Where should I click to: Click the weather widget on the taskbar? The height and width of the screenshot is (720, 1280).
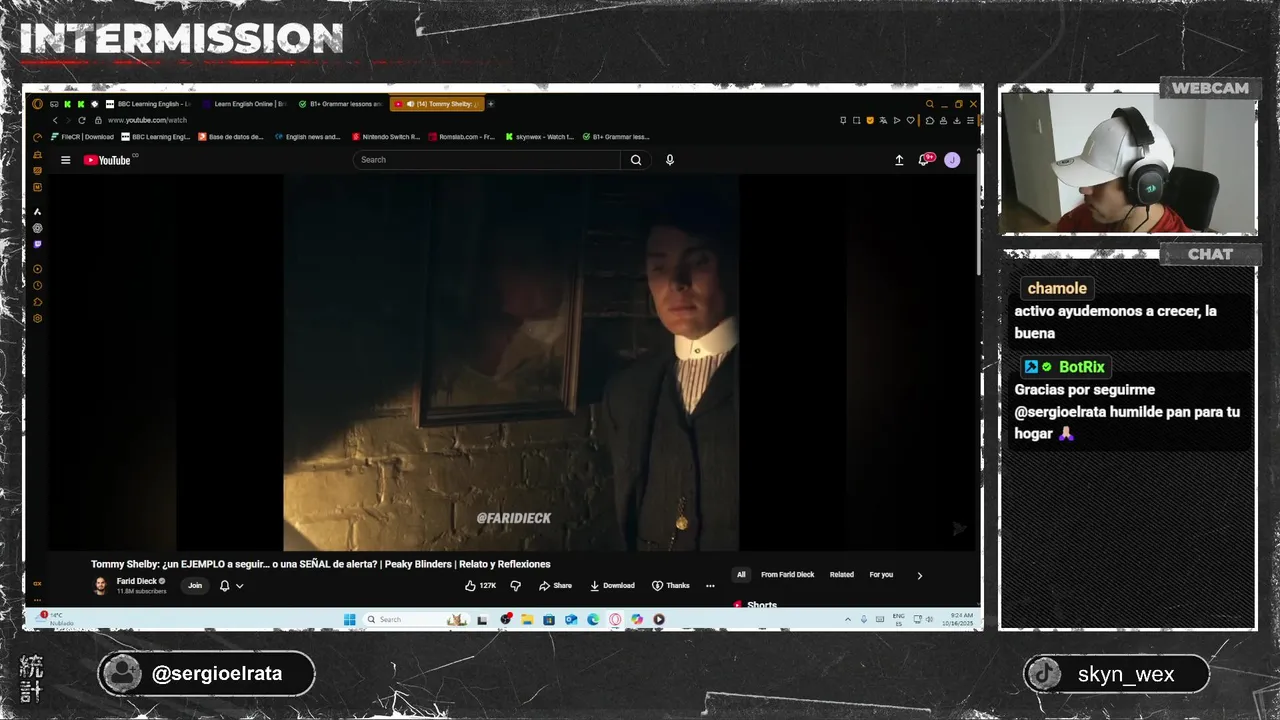[x=55, y=619]
